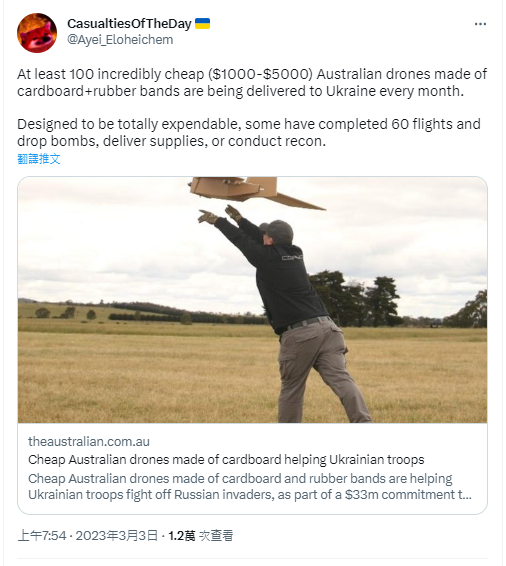Open the cardboard drone launch photo

point(252,300)
